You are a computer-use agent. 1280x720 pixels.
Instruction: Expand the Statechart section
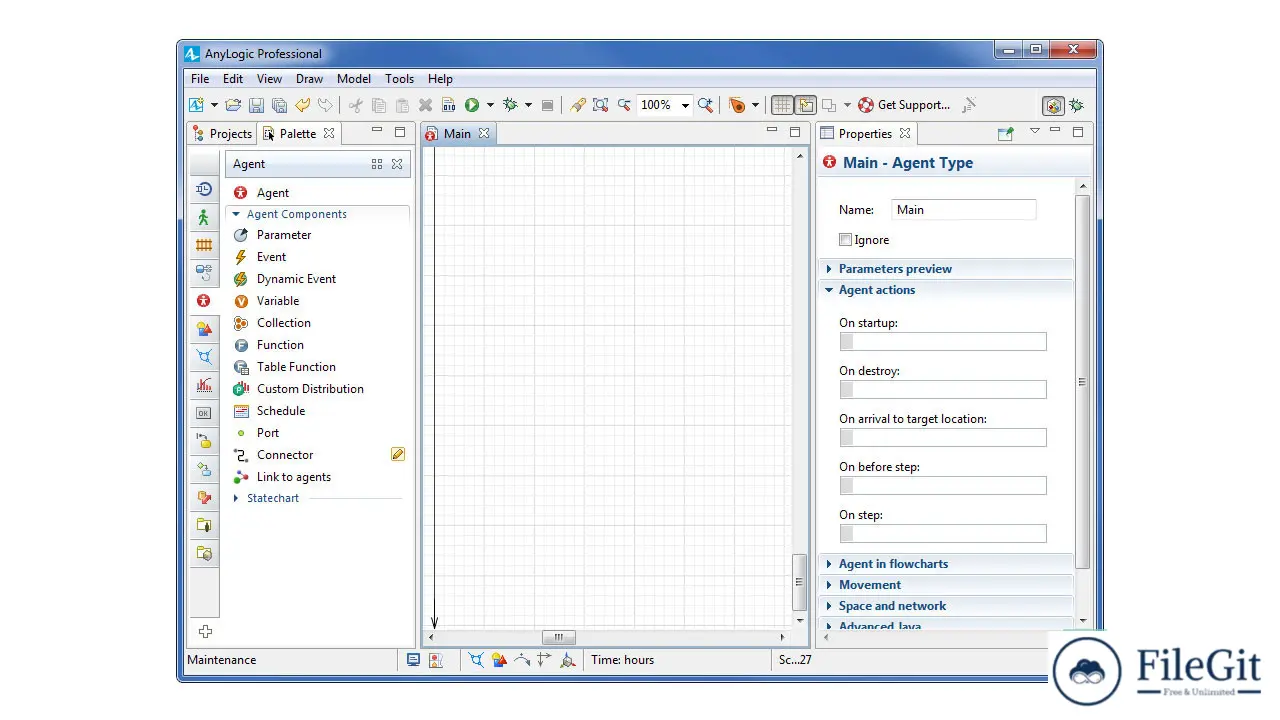[x=236, y=498]
